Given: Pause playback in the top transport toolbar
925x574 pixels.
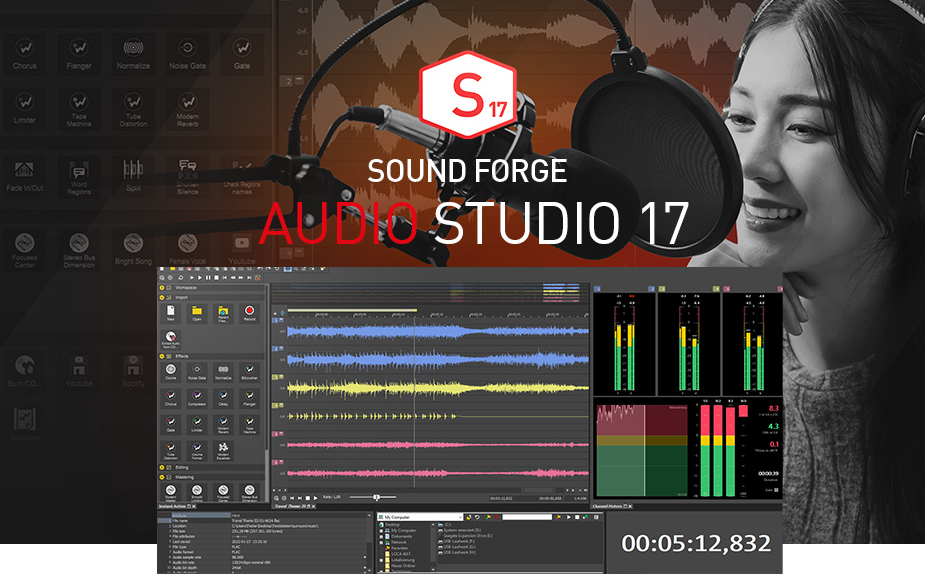Looking at the screenshot, I should [208, 277].
